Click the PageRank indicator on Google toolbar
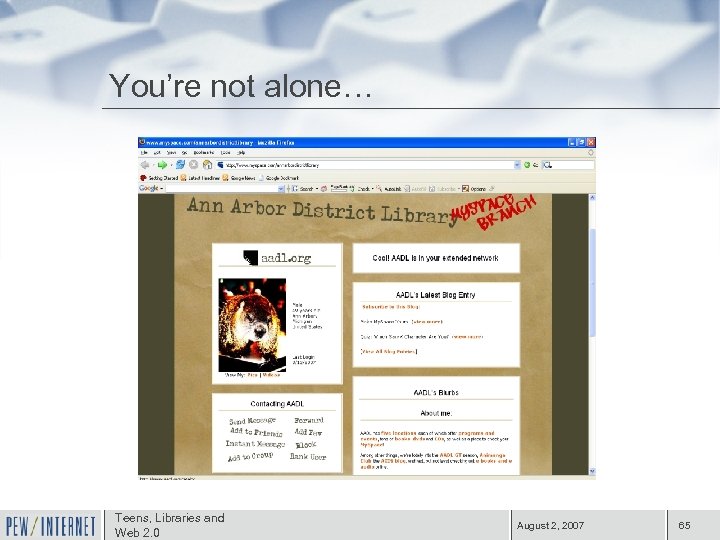The height and width of the screenshot is (540, 720). [x=339, y=188]
